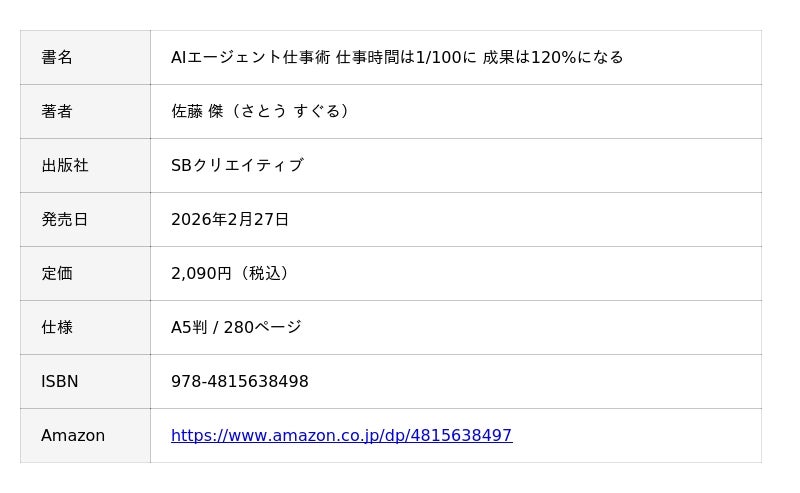
Task: Click the release date 2026年2月27日
Action: pos(230,220)
